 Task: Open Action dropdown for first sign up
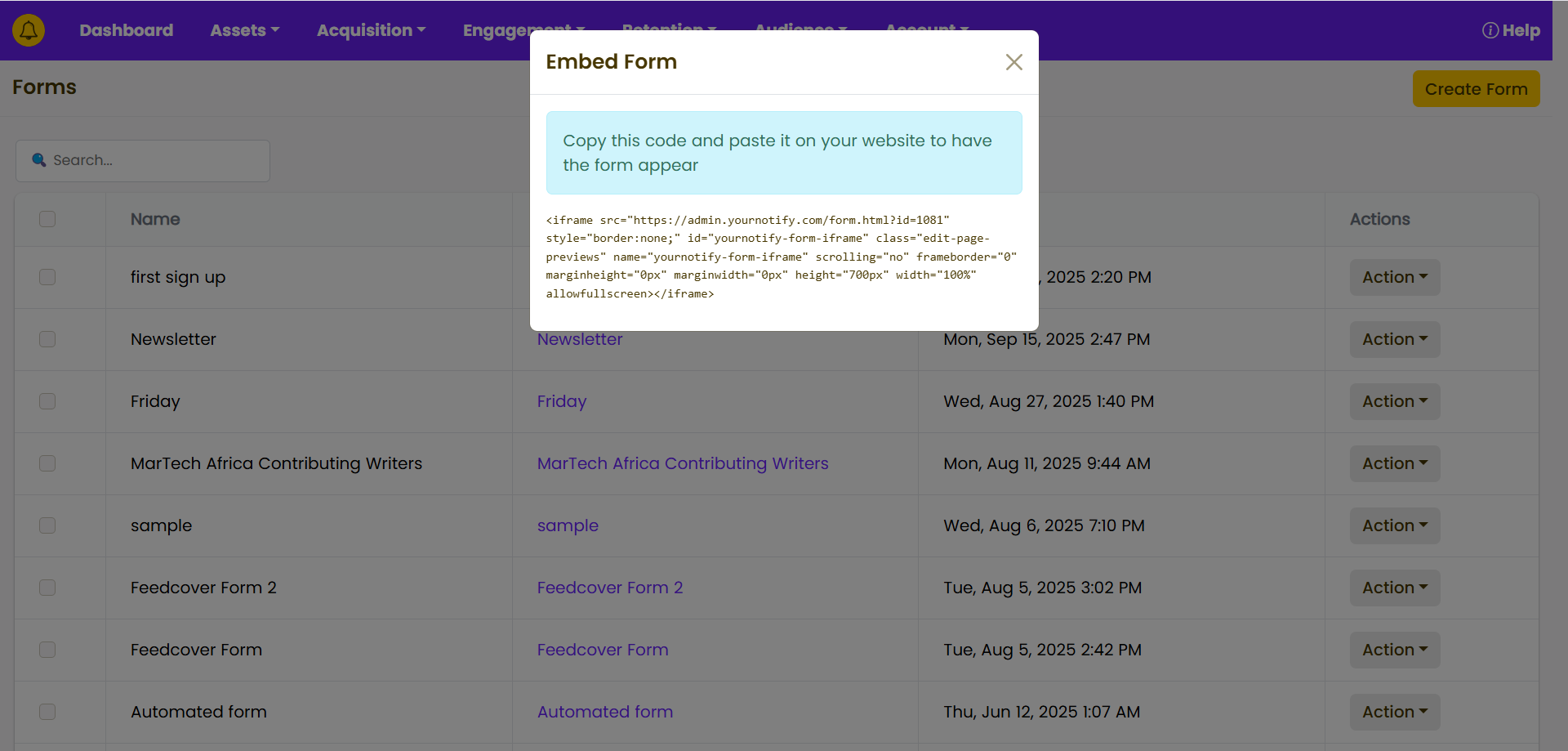point(1394,277)
